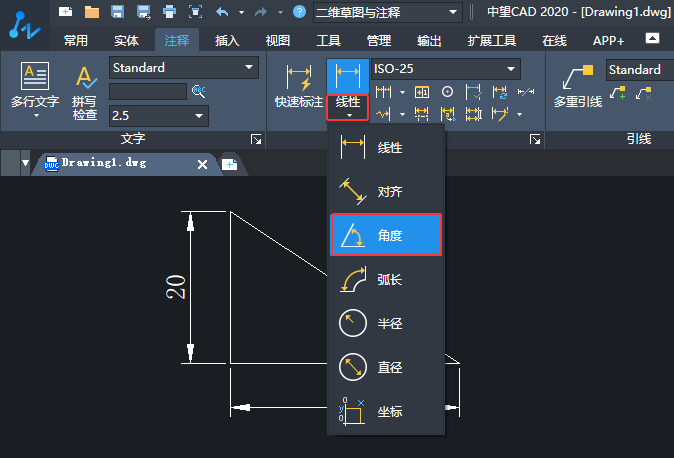Choose 角度 angular dimension from menu
This screenshot has width=674, height=458.
(386, 235)
